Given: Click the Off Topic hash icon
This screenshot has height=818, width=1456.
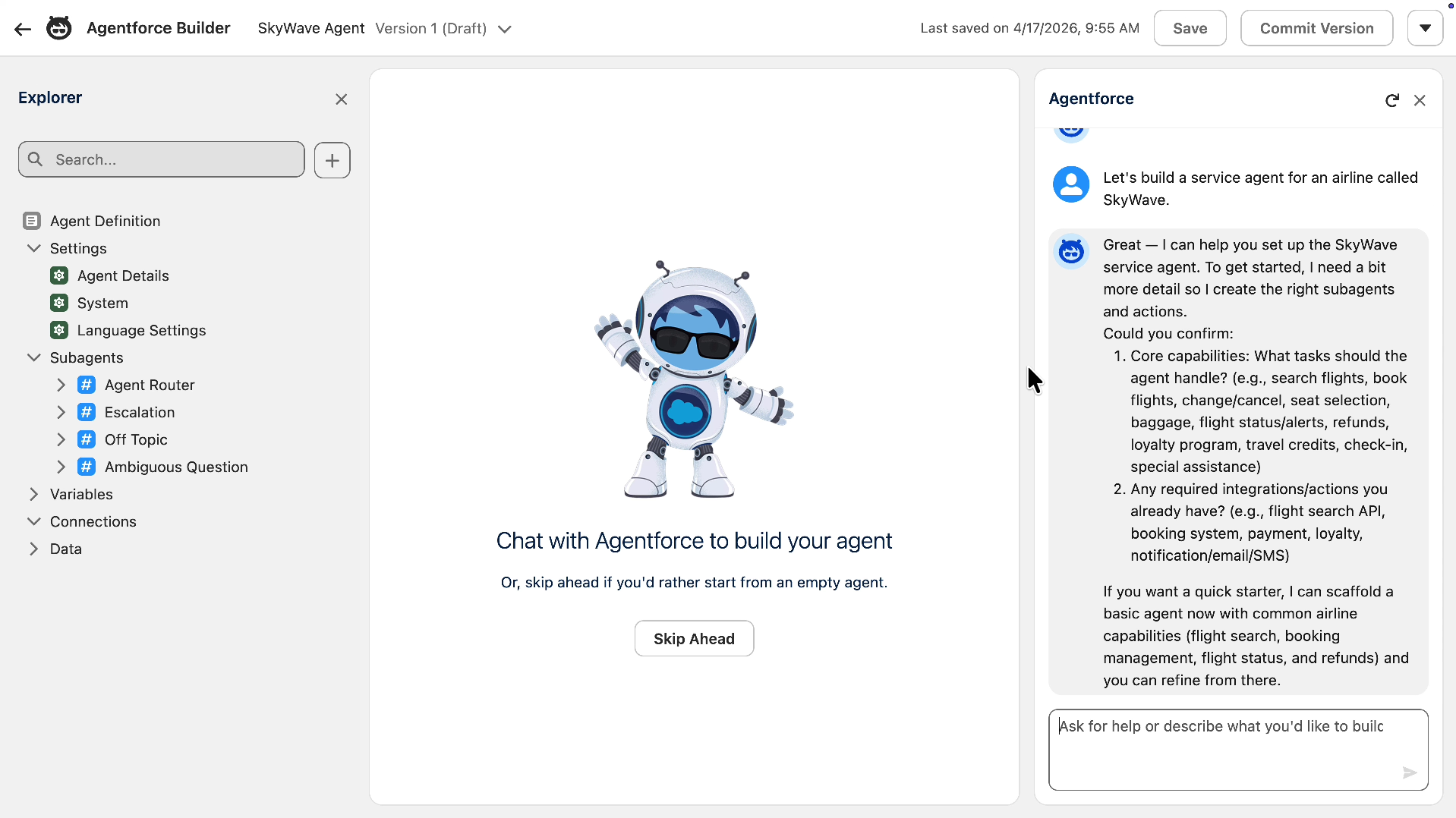Looking at the screenshot, I should (87, 439).
